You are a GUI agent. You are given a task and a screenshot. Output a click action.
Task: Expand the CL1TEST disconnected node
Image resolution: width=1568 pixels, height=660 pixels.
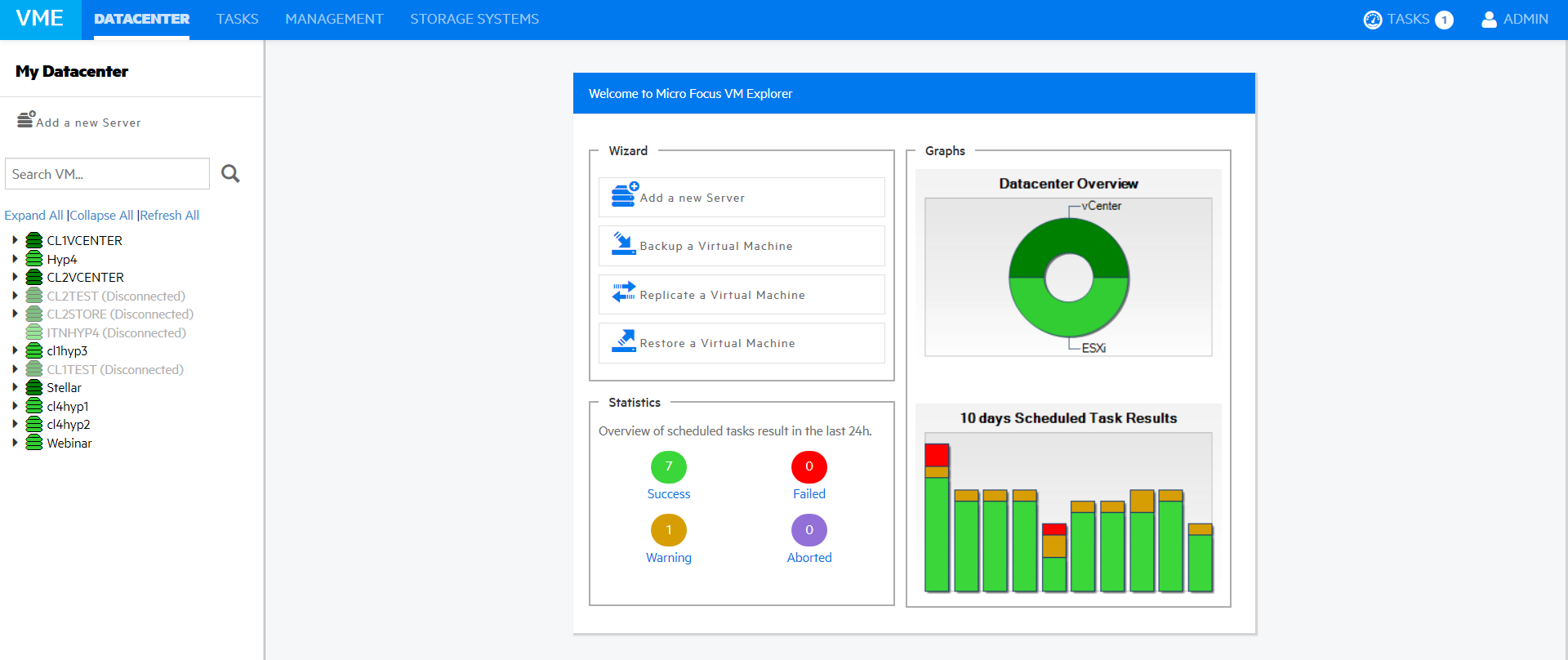(x=15, y=369)
